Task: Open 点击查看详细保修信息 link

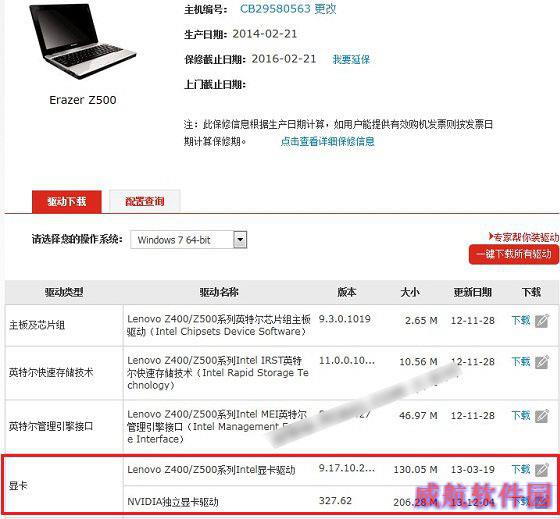Action: (x=328, y=141)
